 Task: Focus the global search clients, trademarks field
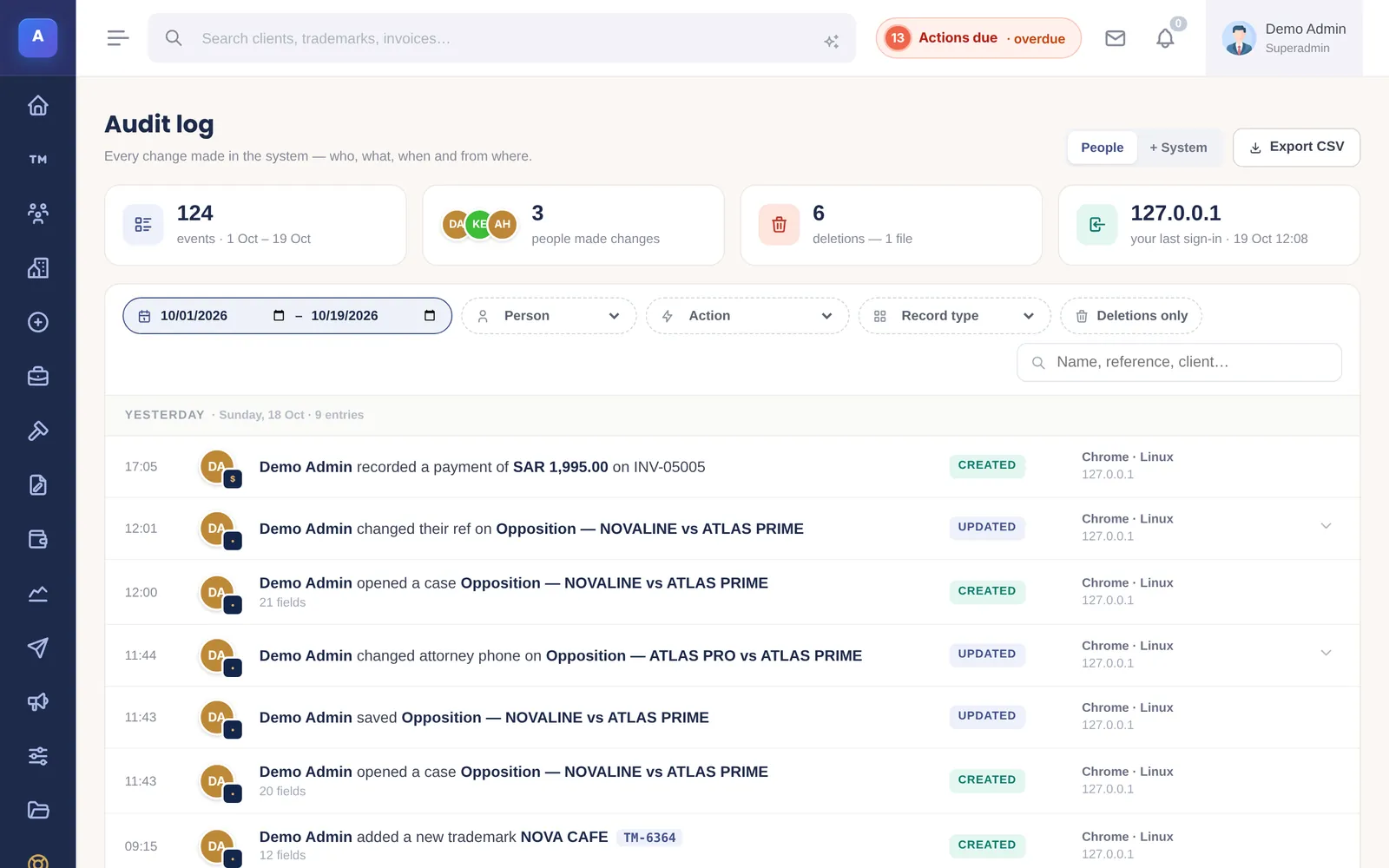tap(502, 38)
